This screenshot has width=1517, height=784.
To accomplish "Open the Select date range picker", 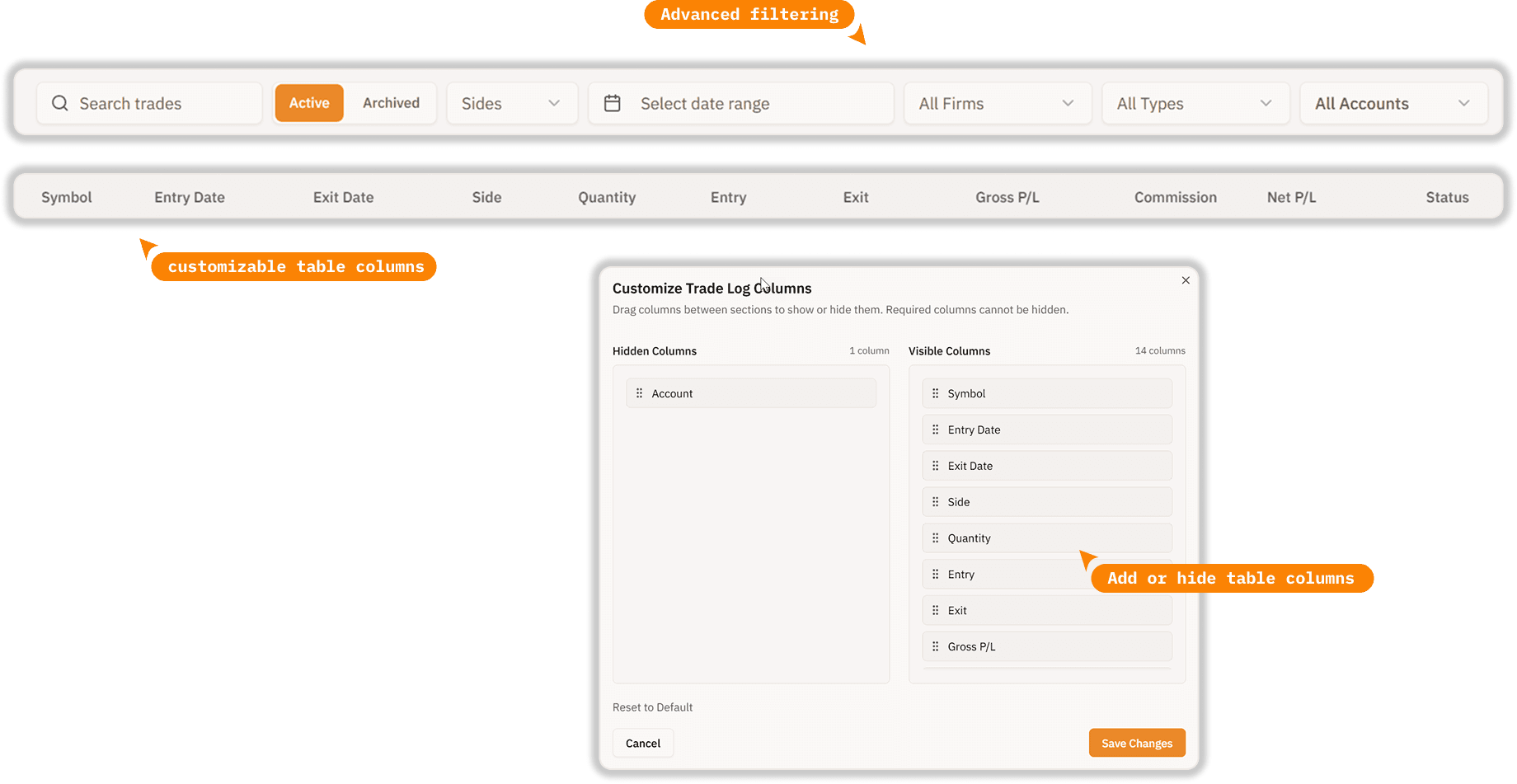I will tap(741, 103).
